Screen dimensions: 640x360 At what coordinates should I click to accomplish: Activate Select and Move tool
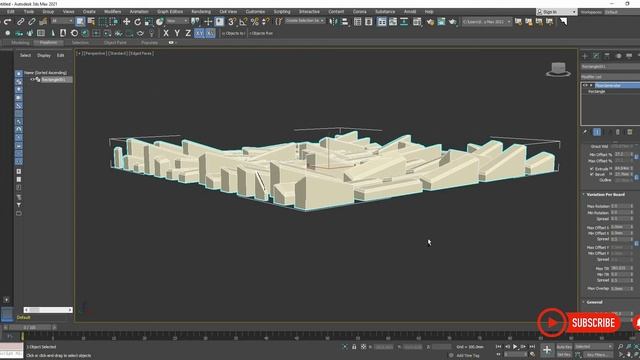[127, 22]
